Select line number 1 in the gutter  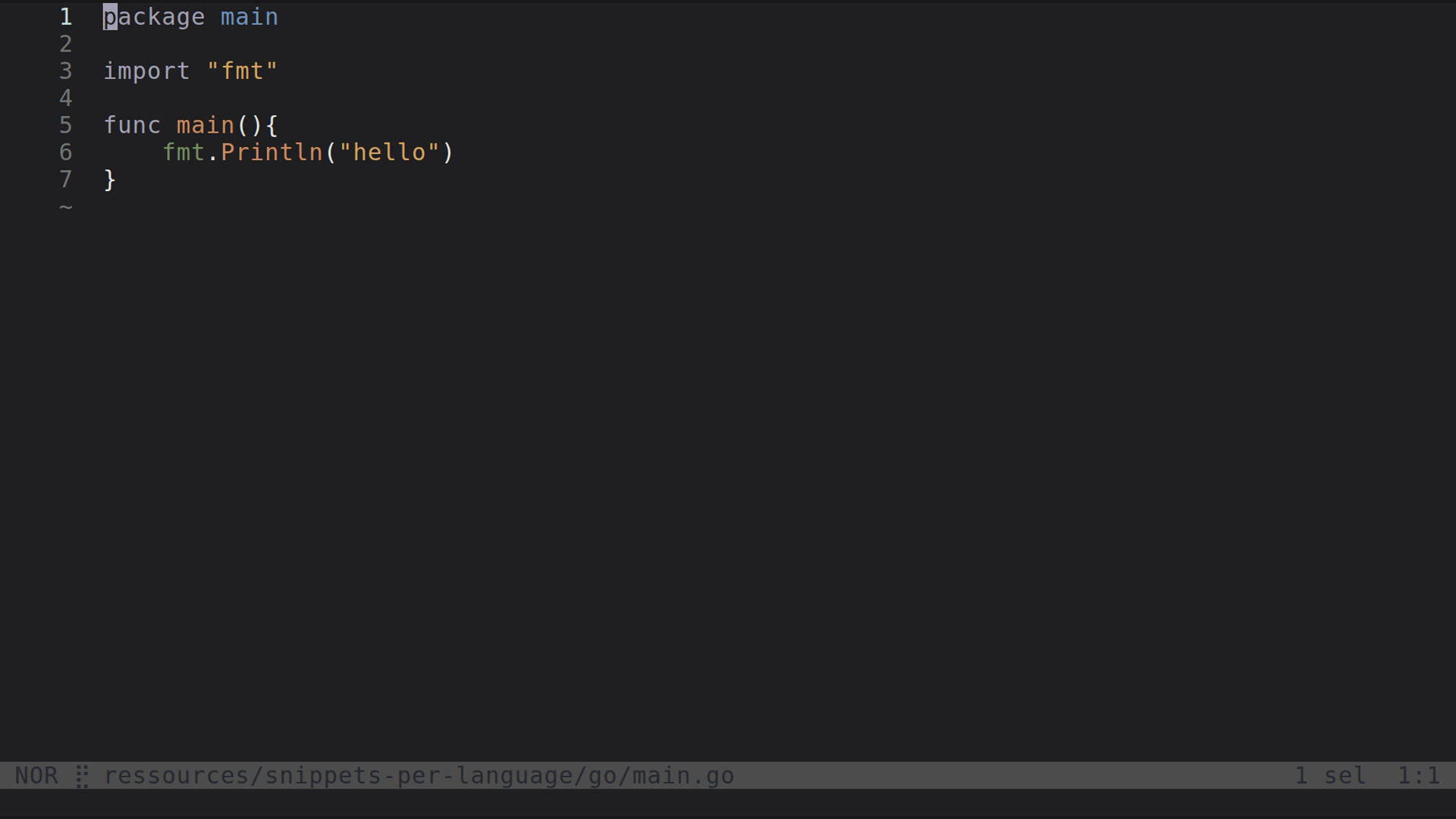point(66,17)
